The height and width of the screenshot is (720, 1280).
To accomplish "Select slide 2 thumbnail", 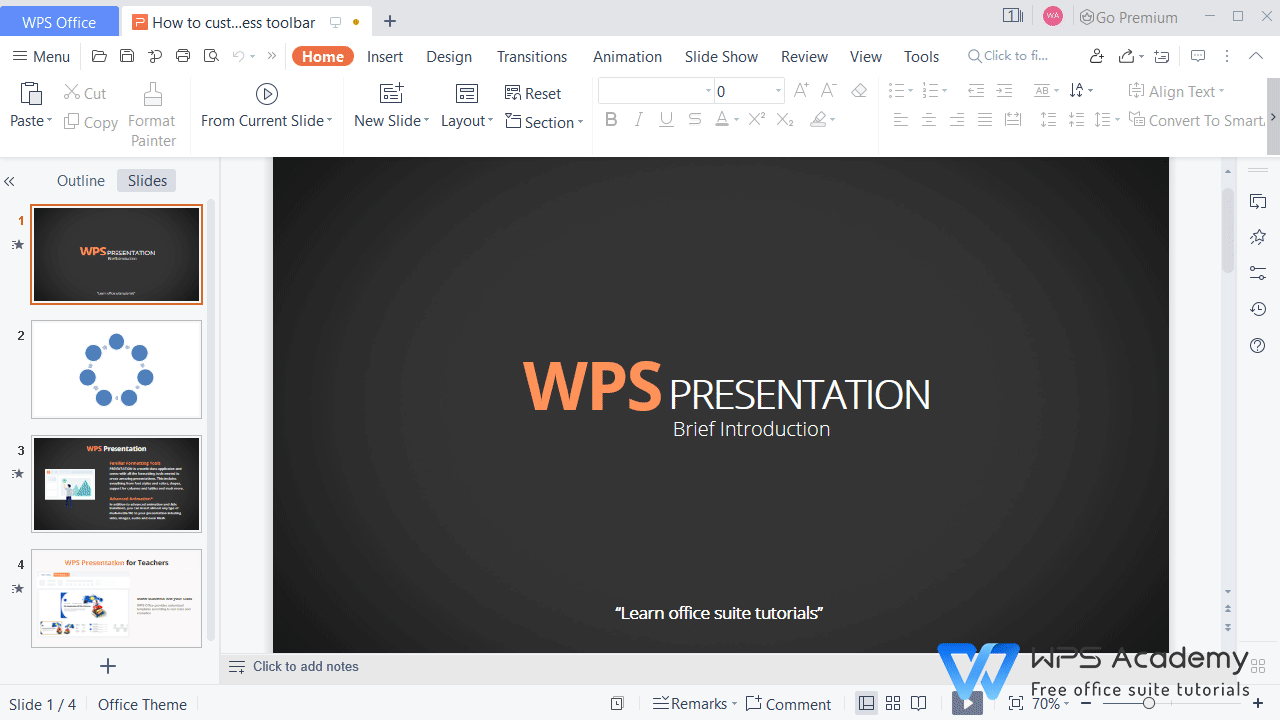I will pos(116,369).
